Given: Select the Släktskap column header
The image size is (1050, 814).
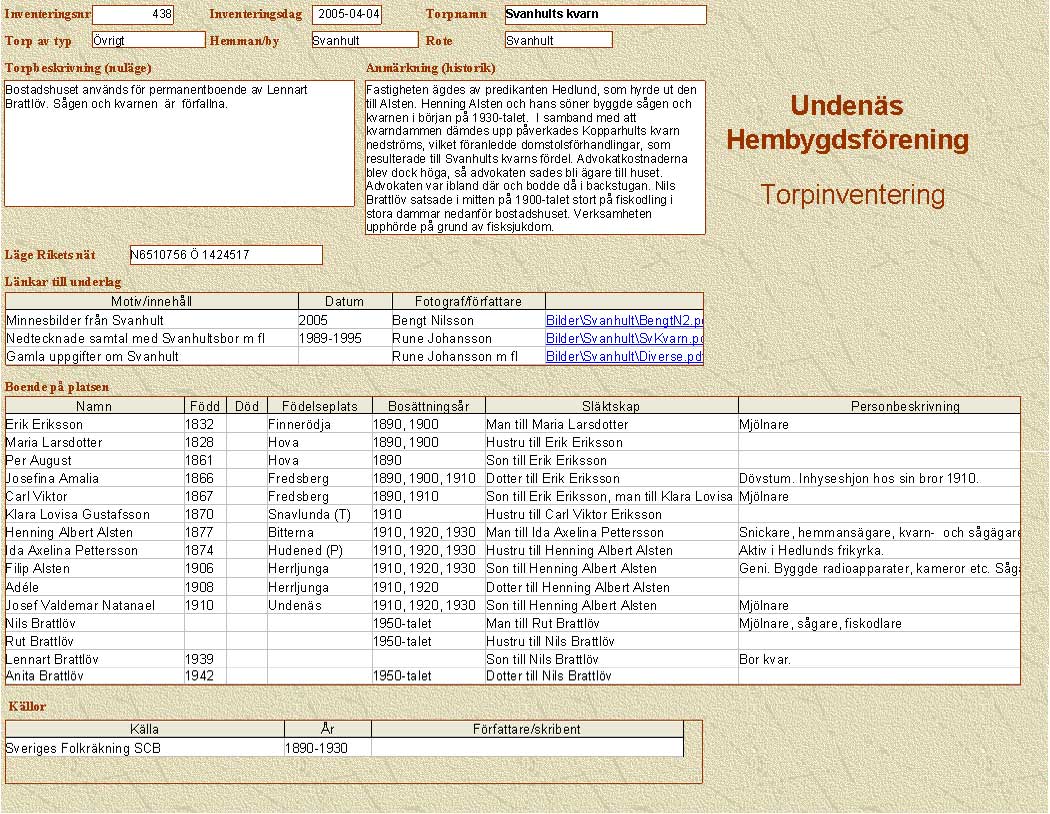Looking at the screenshot, I should click(x=610, y=406).
